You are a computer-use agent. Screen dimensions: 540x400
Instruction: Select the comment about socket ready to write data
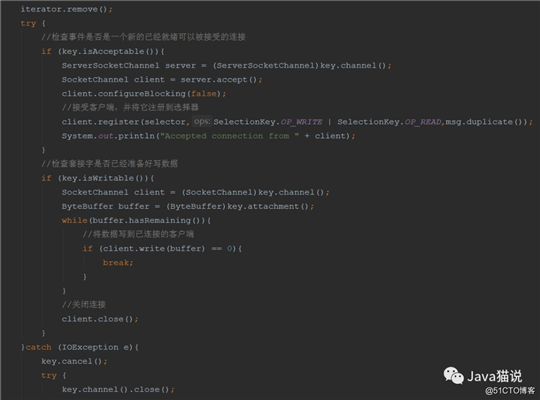pyautogui.click(x=110, y=164)
